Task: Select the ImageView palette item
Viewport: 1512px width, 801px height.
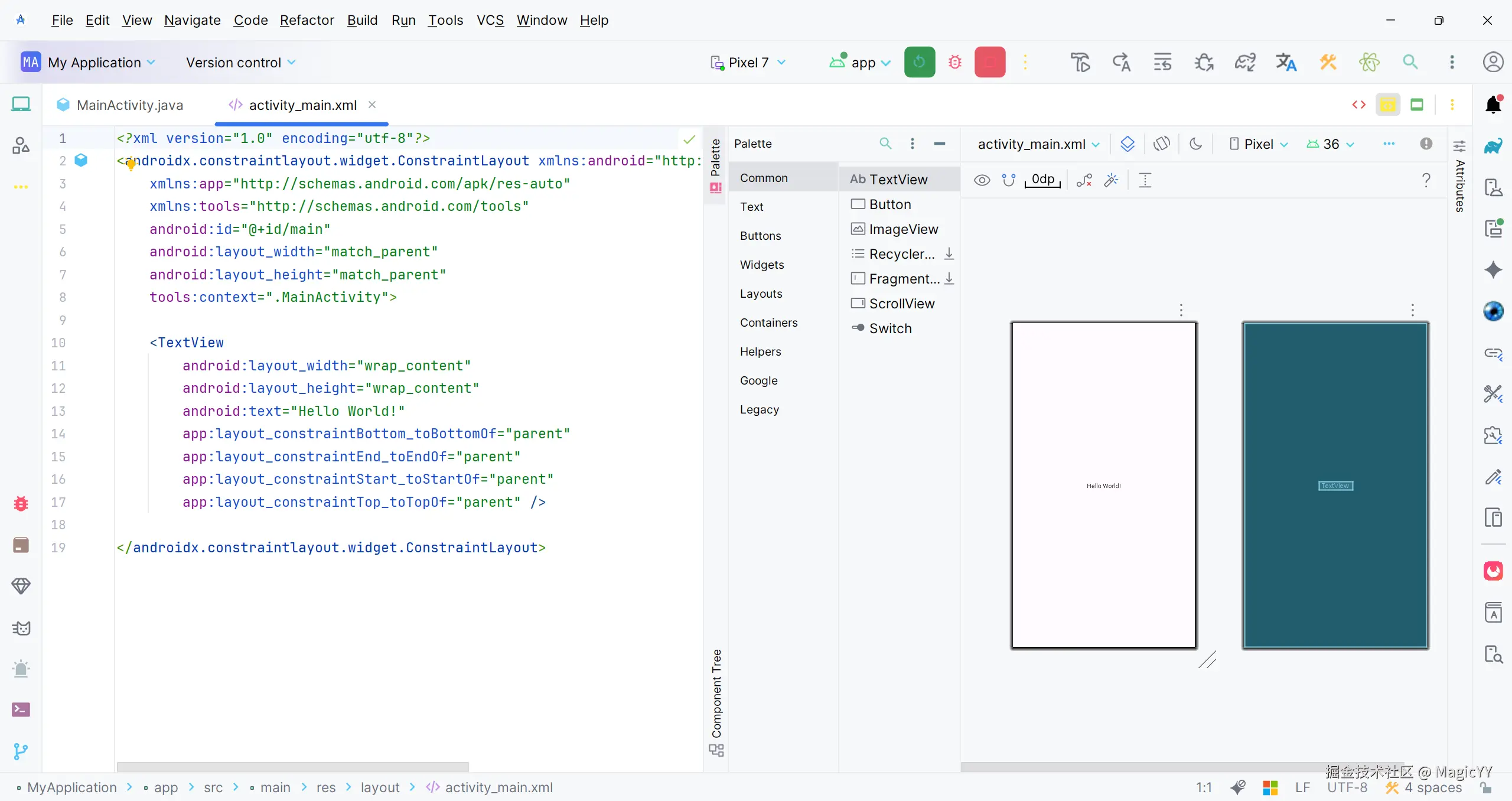Action: [902, 229]
